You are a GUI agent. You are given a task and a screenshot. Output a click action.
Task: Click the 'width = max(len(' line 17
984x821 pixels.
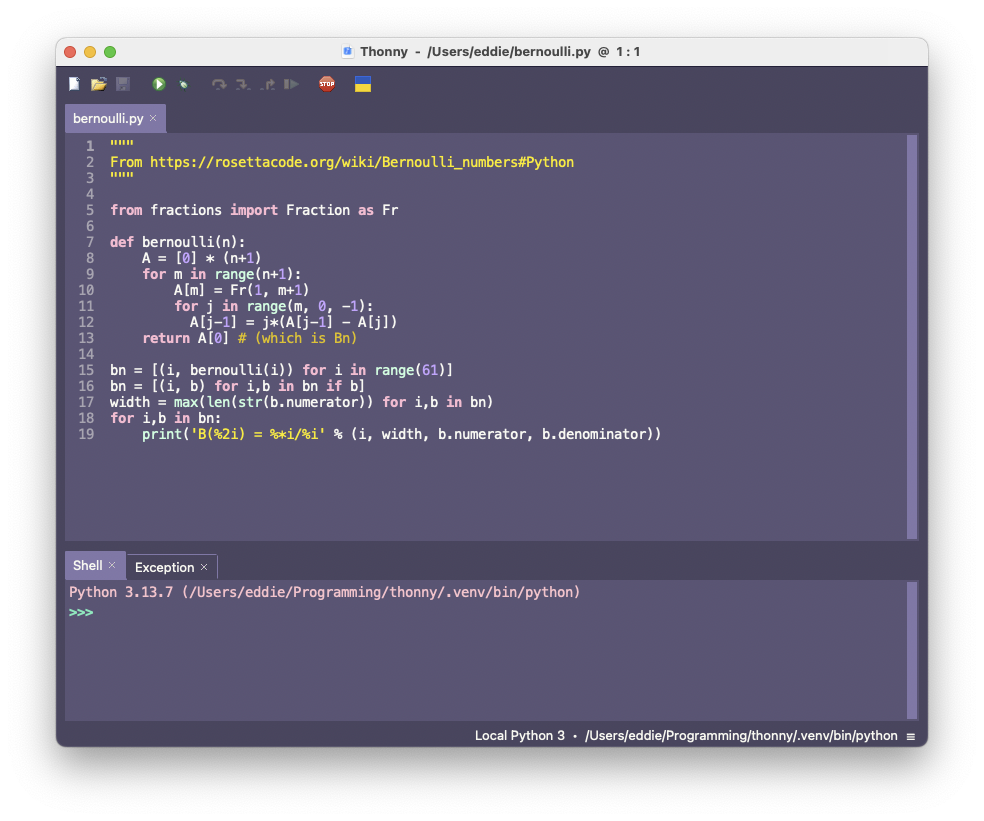(301, 402)
